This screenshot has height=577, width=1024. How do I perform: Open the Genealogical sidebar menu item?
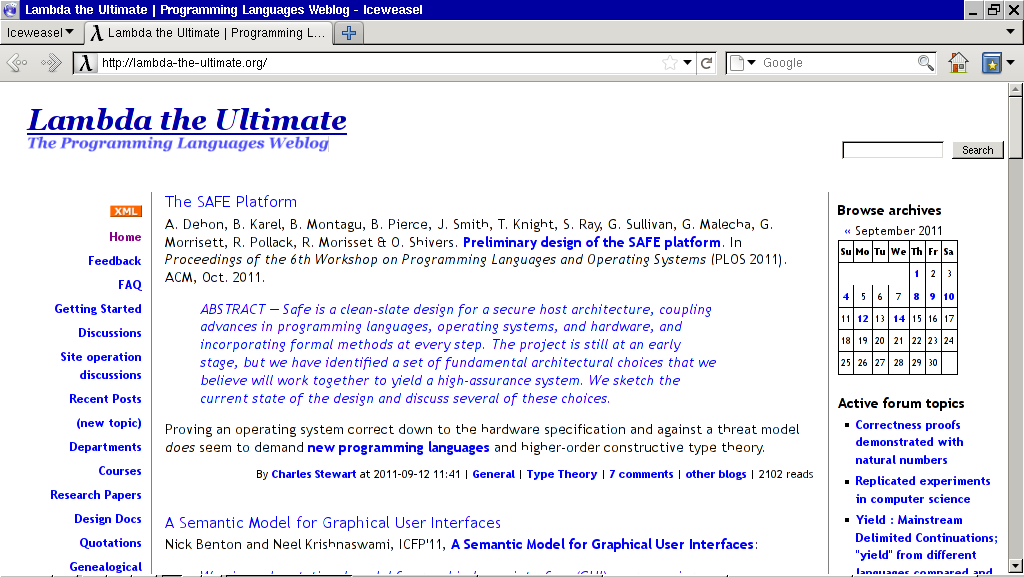[x=106, y=567]
